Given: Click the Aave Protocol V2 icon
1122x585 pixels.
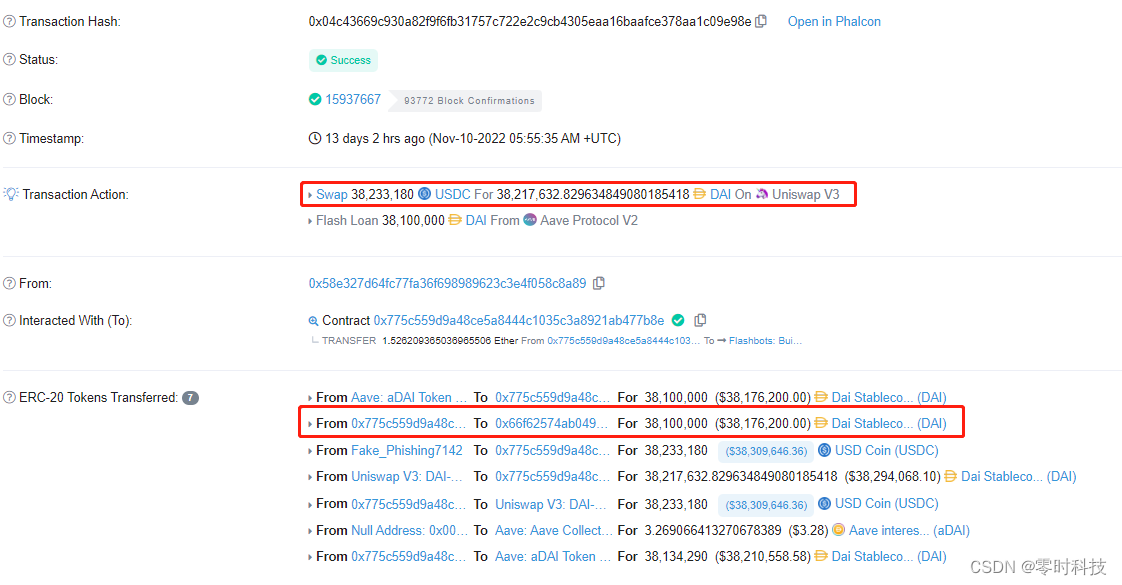Looking at the screenshot, I should (x=530, y=220).
